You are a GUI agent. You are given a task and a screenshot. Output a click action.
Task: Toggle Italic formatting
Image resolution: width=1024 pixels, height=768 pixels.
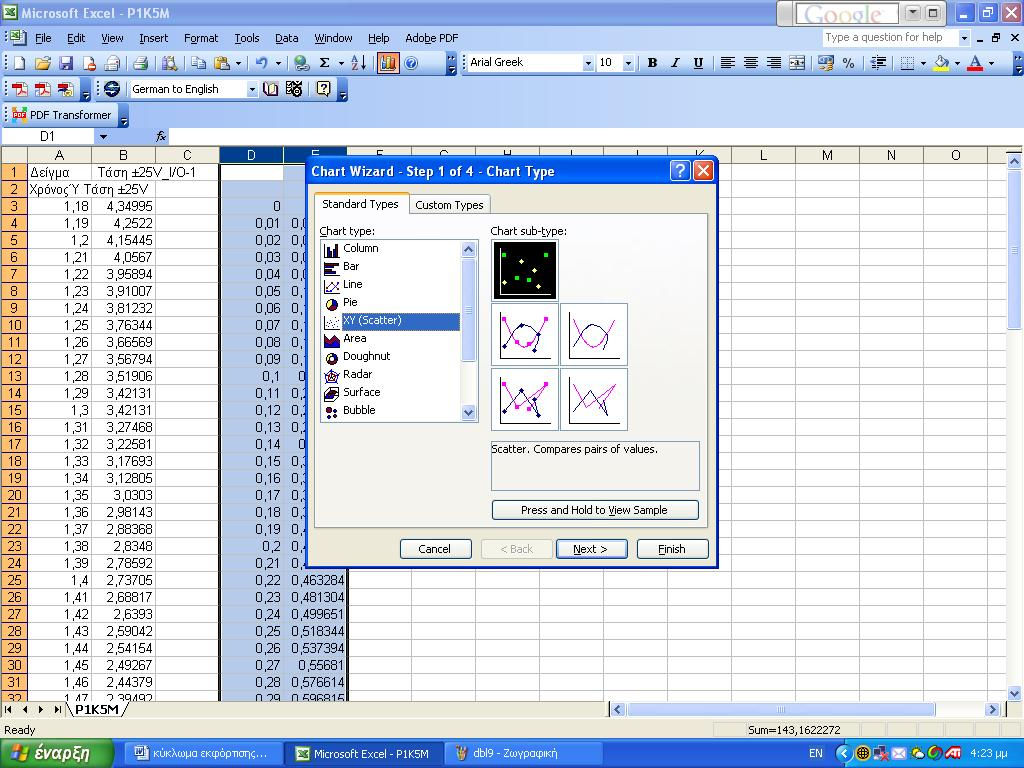(x=675, y=63)
